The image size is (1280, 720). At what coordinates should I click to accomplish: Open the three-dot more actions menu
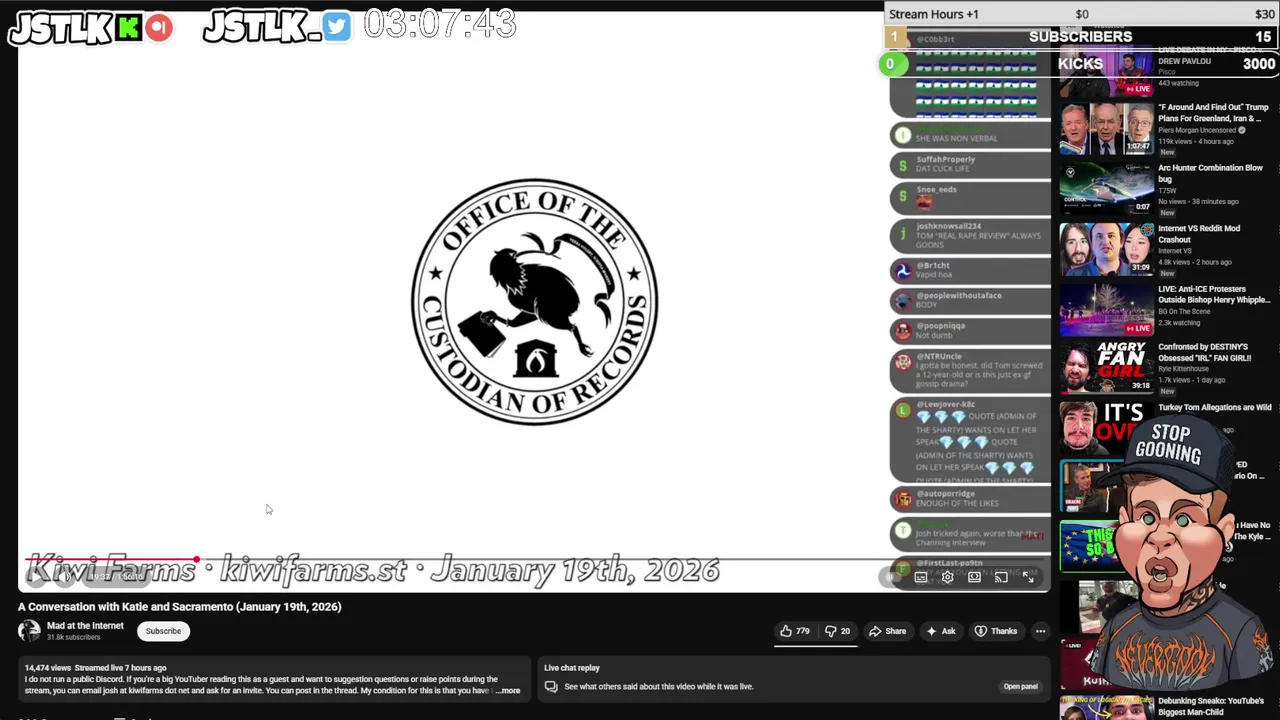tap(1040, 631)
